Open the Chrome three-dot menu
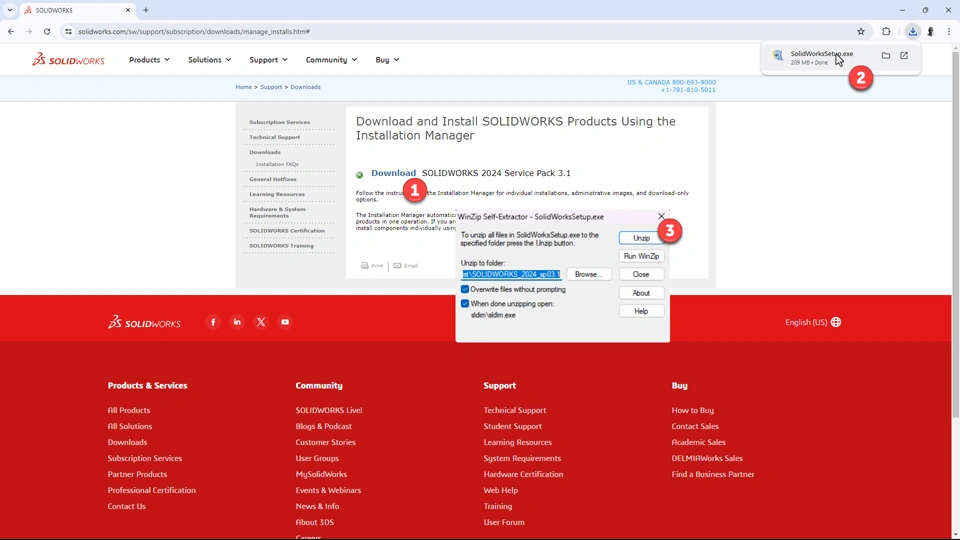Screen dimensions: 960x540 949,31
